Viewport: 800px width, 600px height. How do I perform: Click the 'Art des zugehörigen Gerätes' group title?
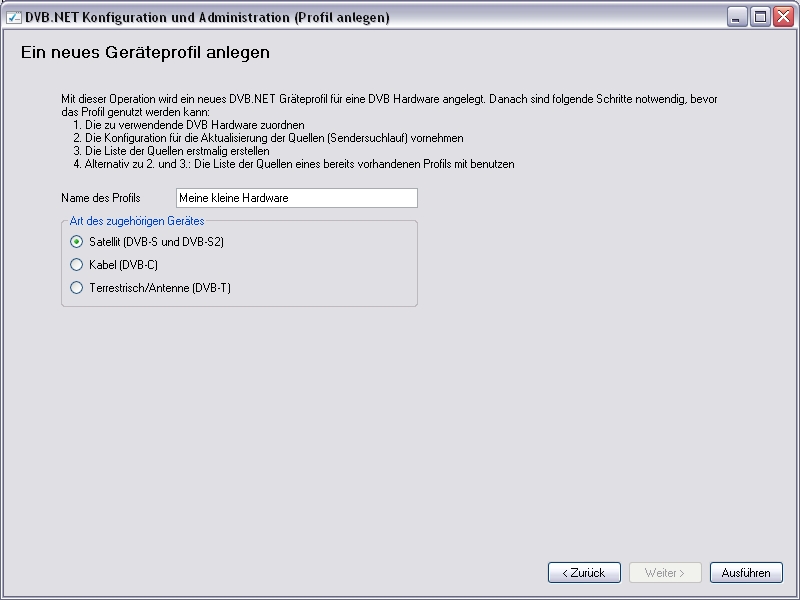pyautogui.click(x=137, y=221)
